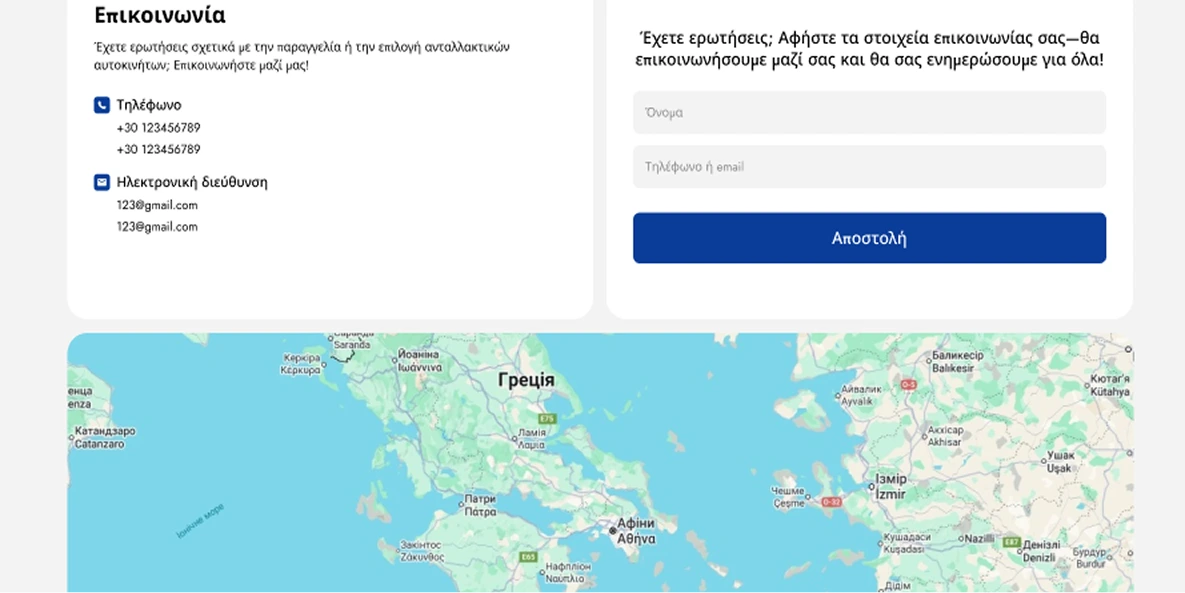Click the E87 highway shield near Denizli
This screenshot has width=1185, height=593.
[1012, 542]
